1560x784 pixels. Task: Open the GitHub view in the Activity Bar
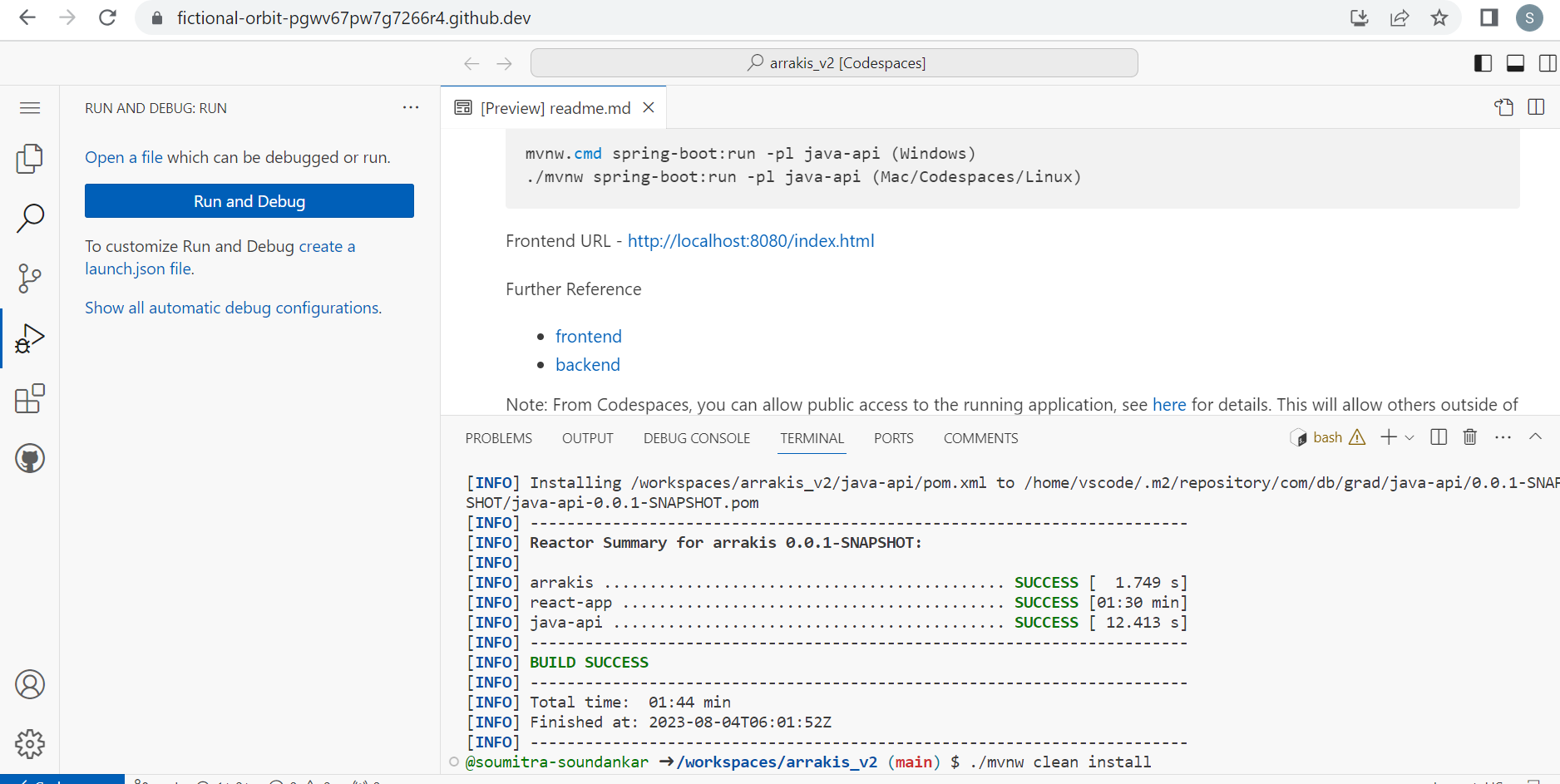click(x=30, y=458)
